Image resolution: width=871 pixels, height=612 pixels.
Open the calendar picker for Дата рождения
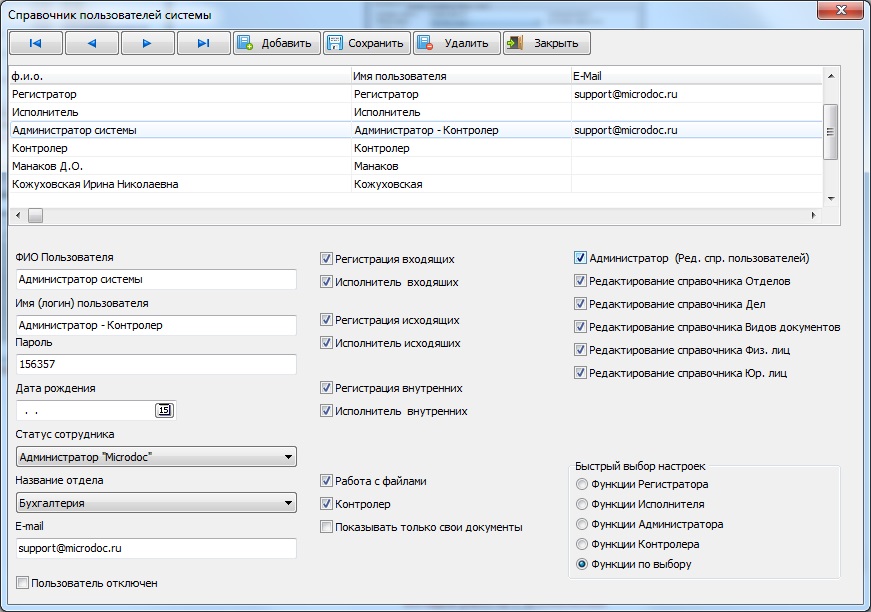(x=164, y=410)
